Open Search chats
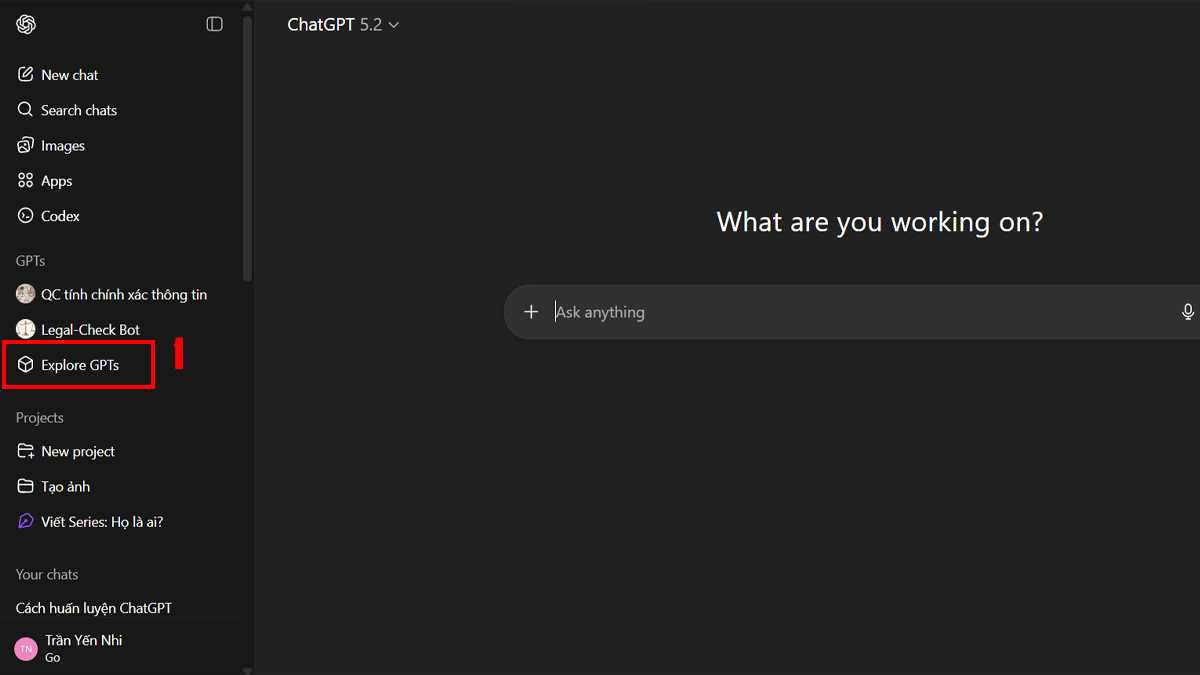Image resolution: width=1200 pixels, height=675 pixels. (x=78, y=110)
